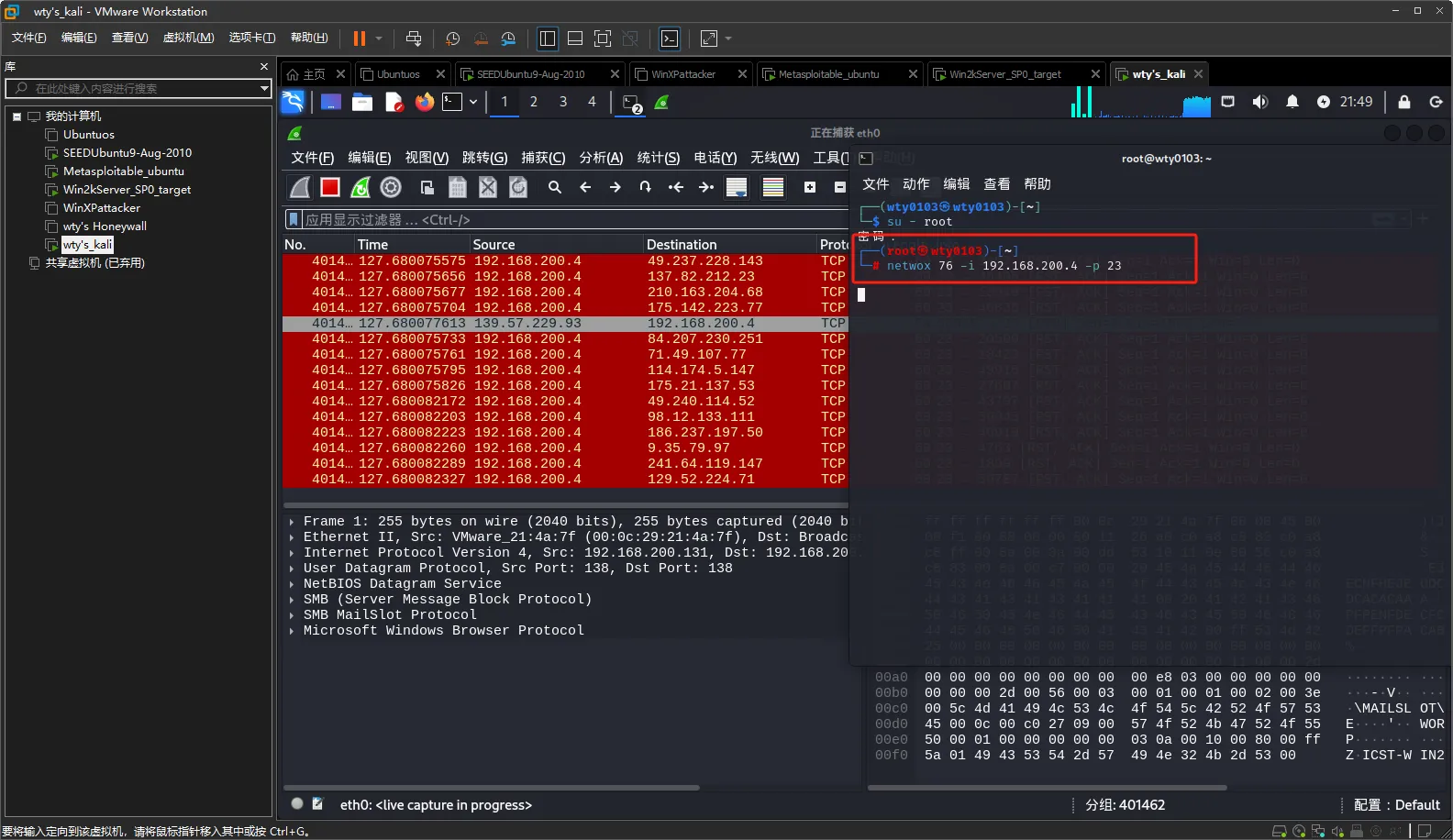This screenshot has height=840, width=1453.
Task: Expand the Ethernet II detail row
Action: coord(292,537)
